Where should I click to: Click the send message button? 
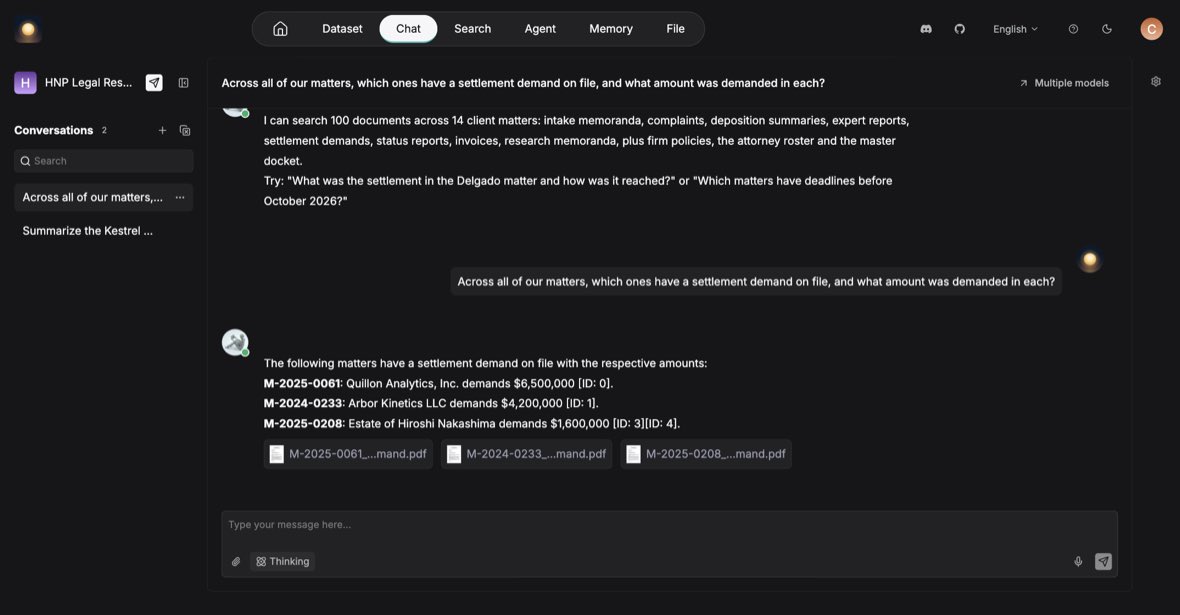(x=1103, y=562)
